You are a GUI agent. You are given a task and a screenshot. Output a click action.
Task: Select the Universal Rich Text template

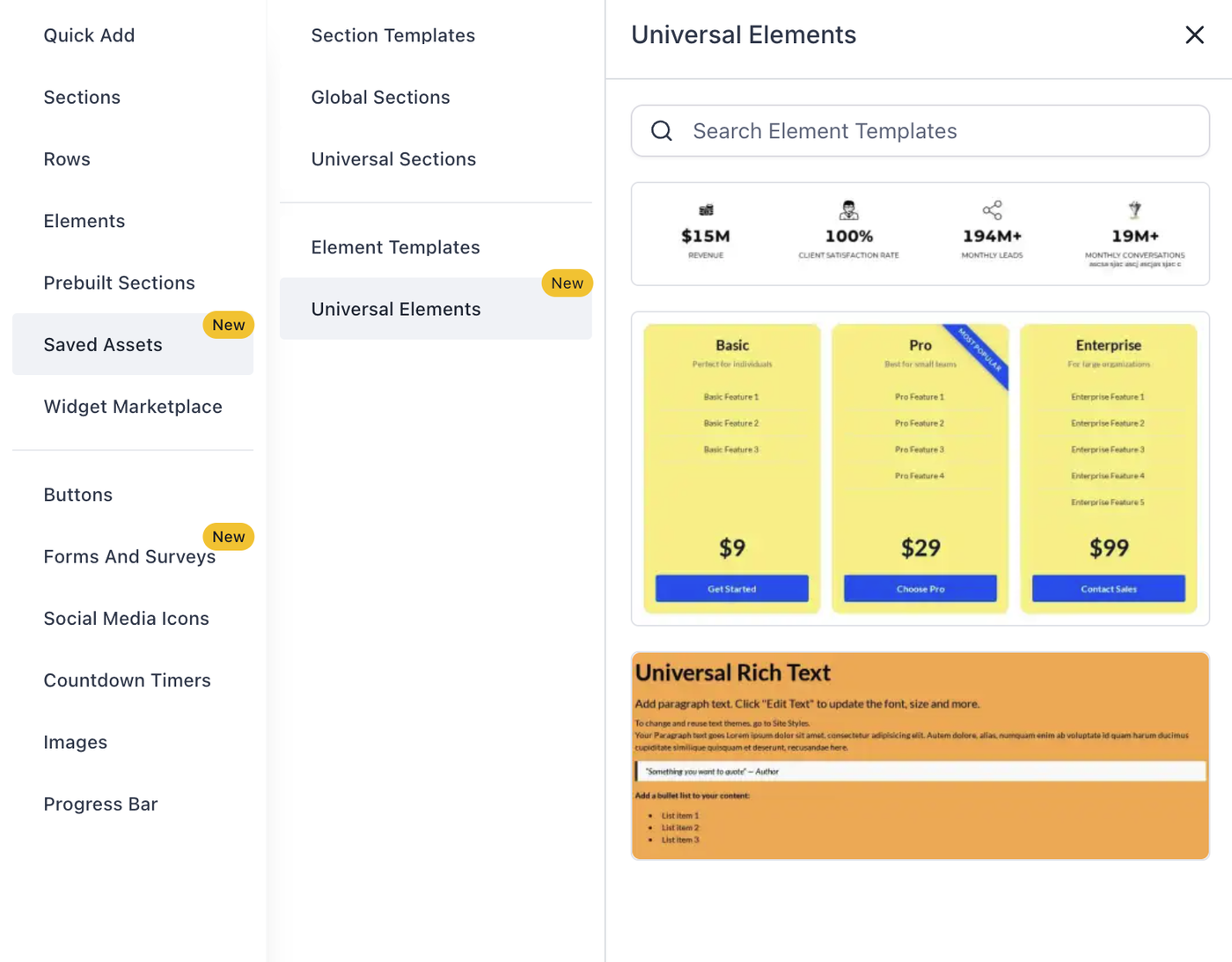tap(920, 755)
